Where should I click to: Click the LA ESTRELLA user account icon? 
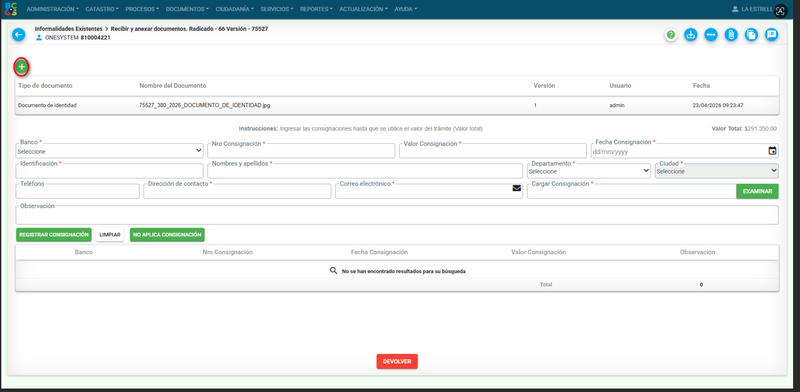coord(735,9)
